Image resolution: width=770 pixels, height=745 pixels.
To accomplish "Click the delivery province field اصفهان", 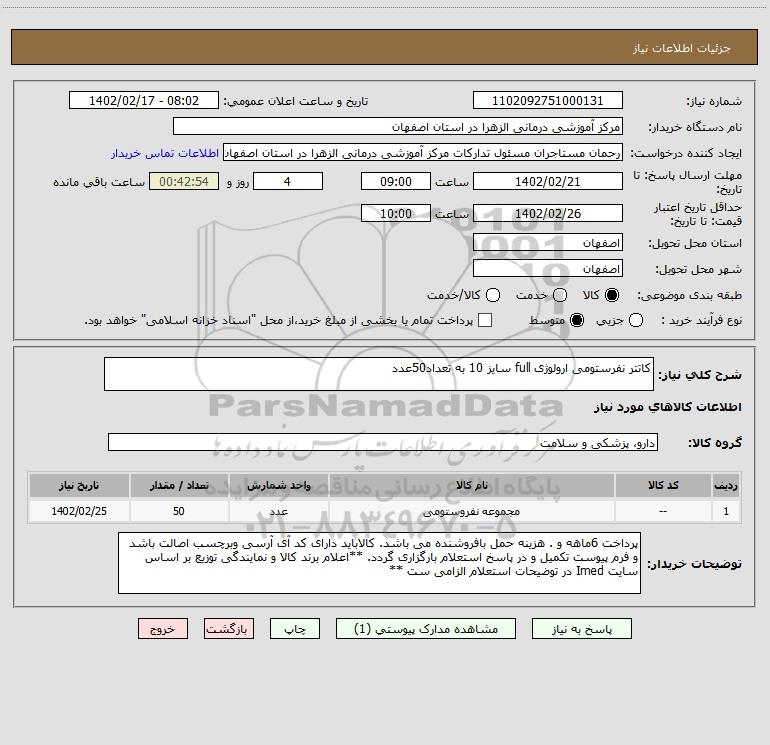I will tap(548, 243).
